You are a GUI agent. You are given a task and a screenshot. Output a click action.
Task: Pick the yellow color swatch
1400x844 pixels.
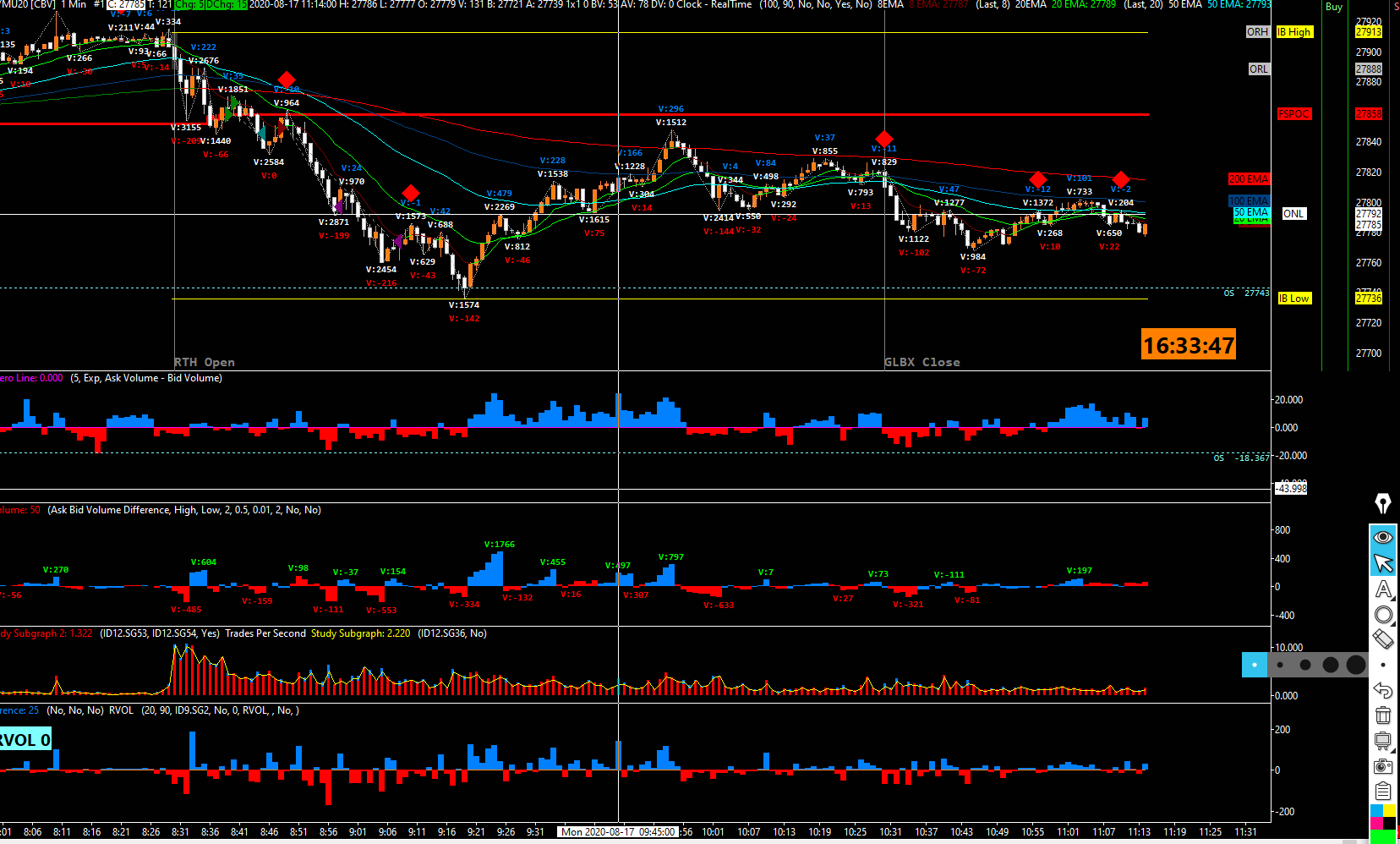click(x=1389, y=811)
